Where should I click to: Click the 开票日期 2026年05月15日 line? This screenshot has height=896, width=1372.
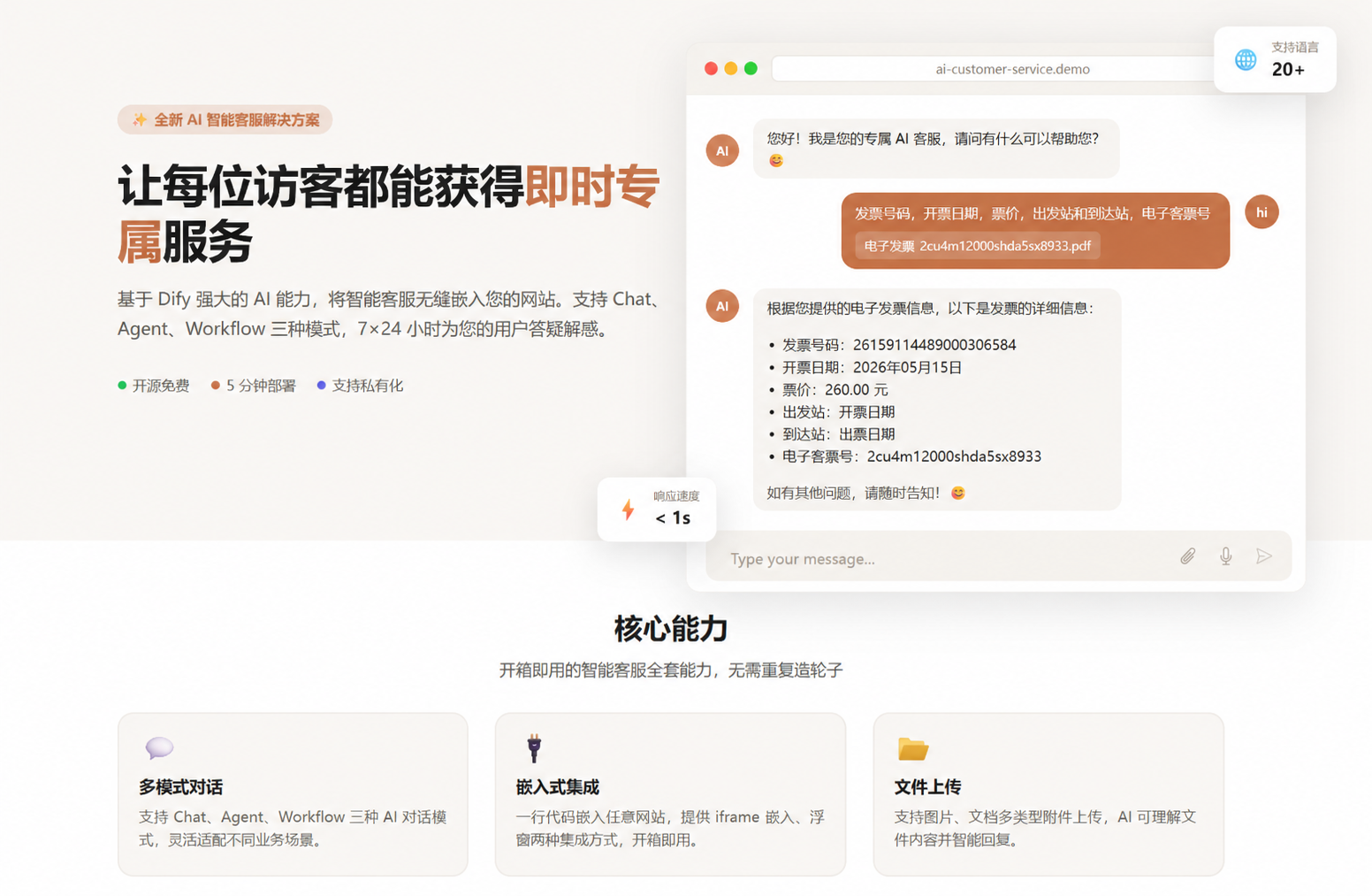pyautogui.click(x=872, y=367)
